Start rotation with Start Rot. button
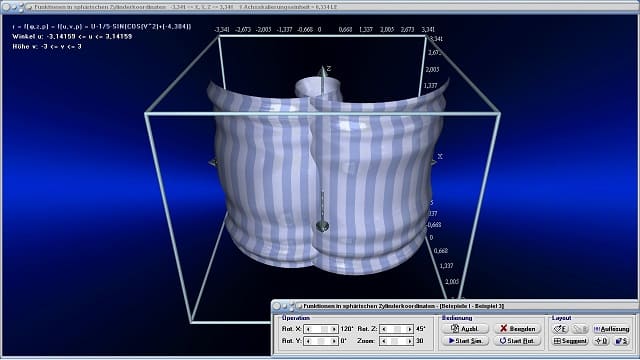This screenshot has height=360, width=640. (x=517, y=341)
